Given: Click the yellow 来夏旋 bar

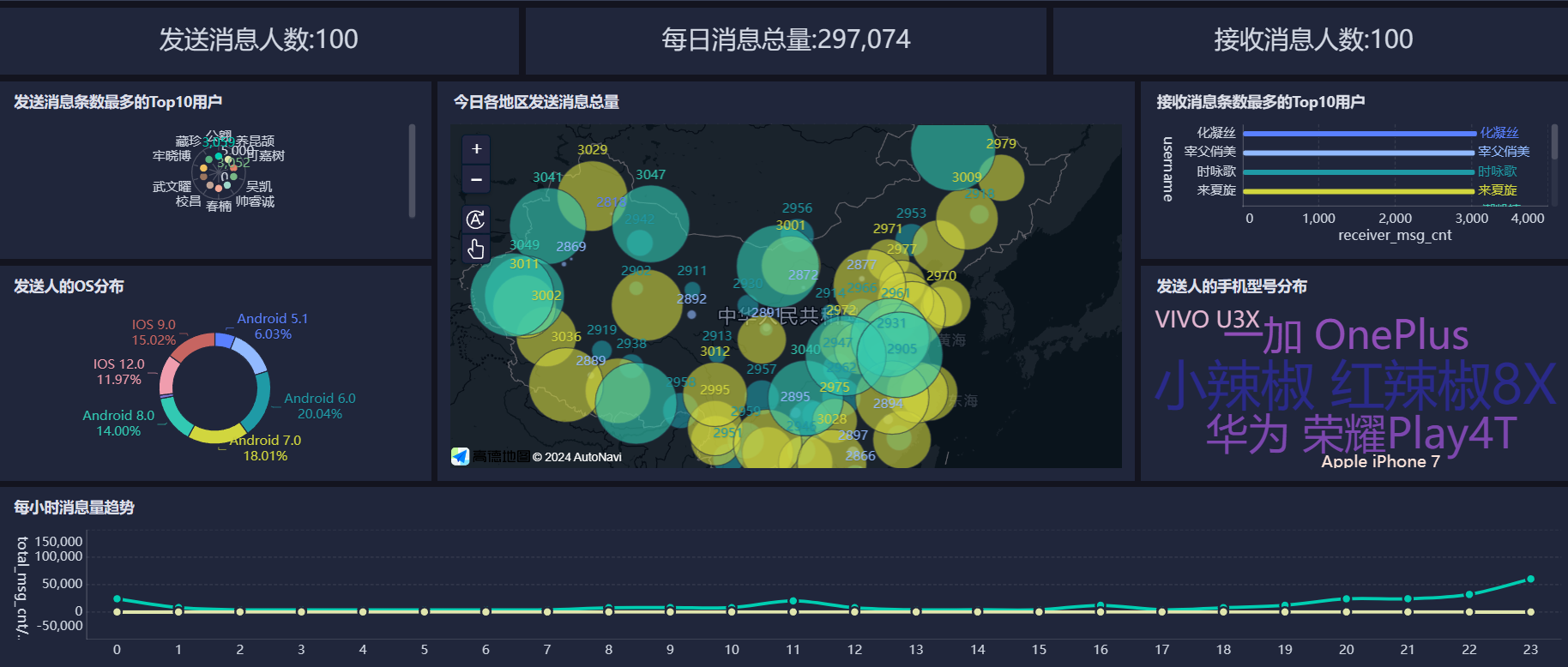Looking at the screenshot, I should [1359, 191].
